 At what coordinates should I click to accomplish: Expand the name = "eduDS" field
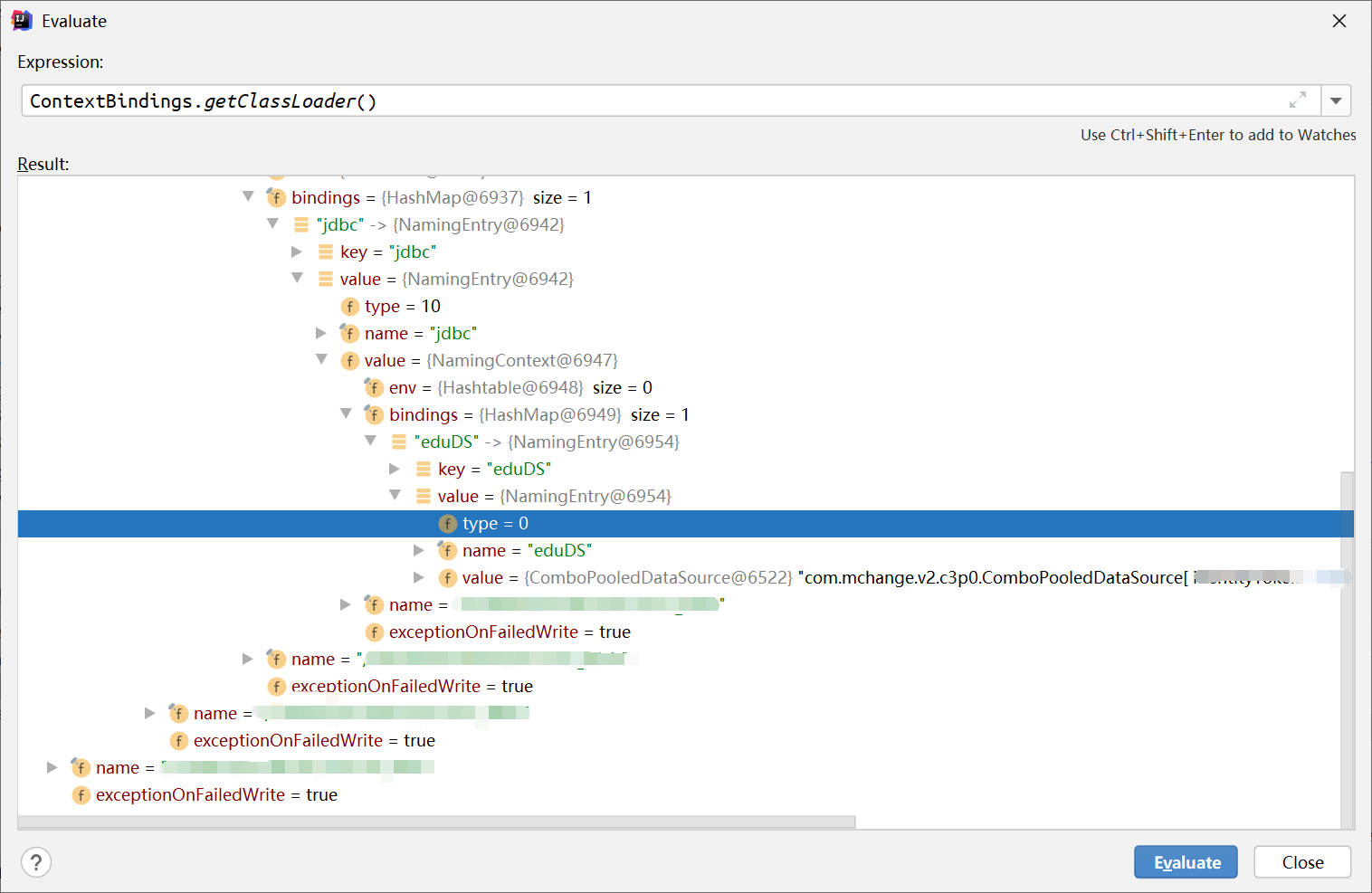419,550
